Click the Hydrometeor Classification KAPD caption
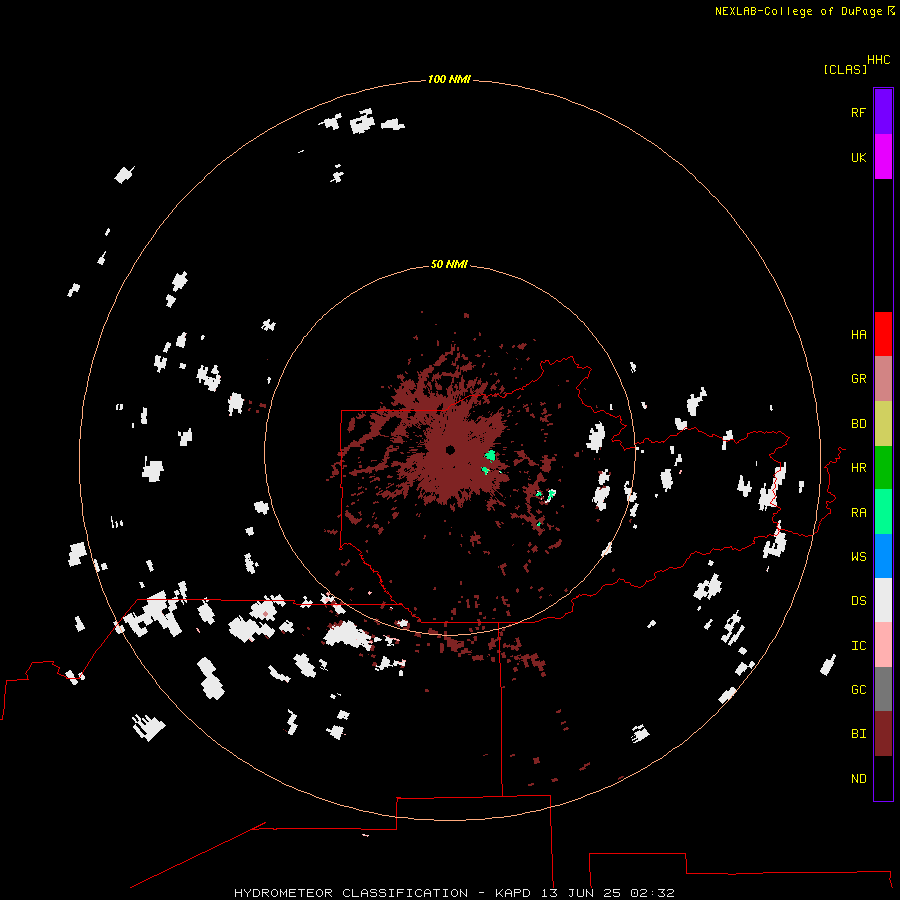 (x=453, y=893)
